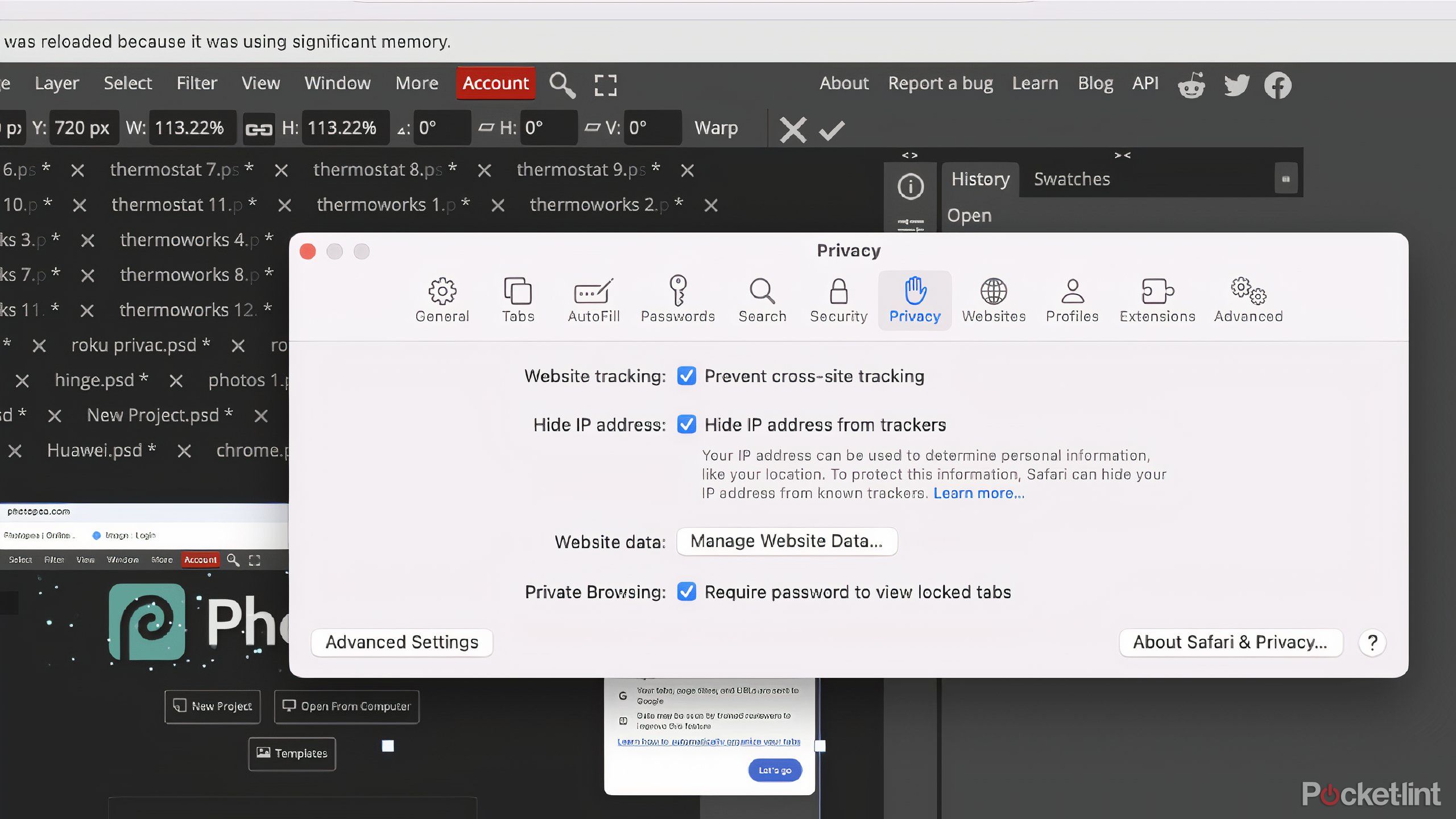The width and height of the screenshot is (1456, 819).
Task: Click Advanced Settings button
Action: 401,642
